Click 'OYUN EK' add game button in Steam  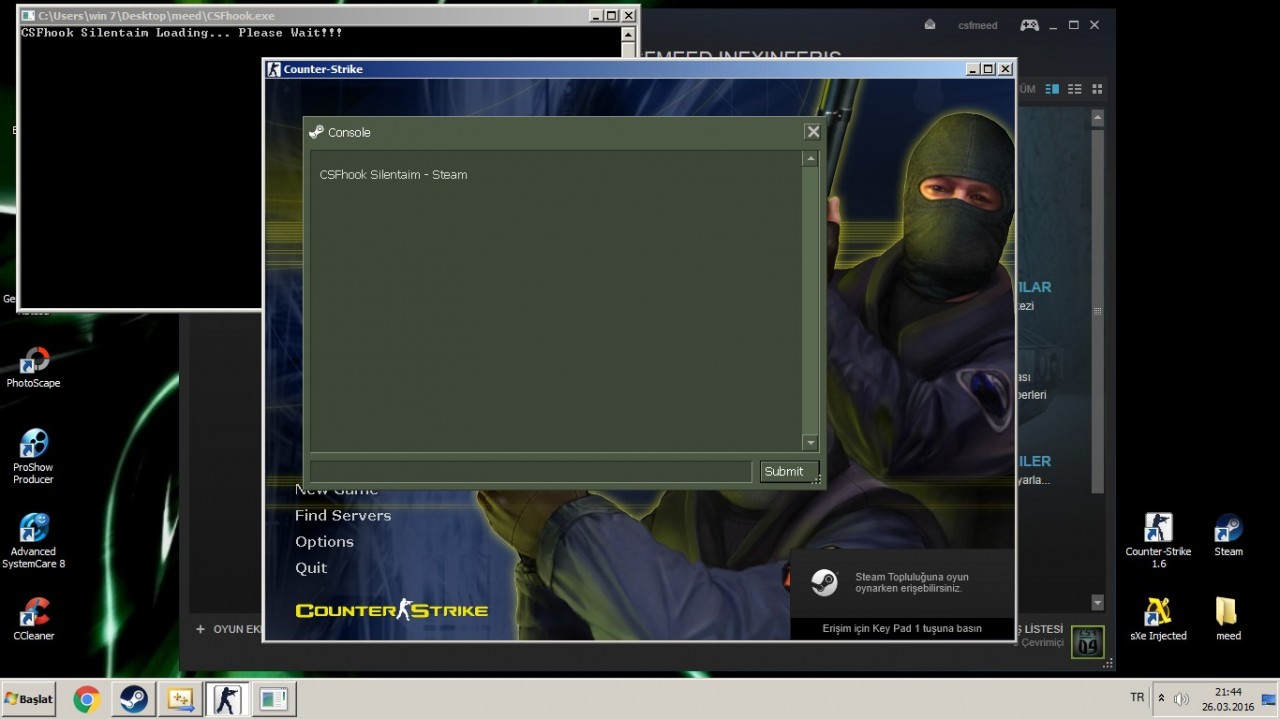pos(229,629)
